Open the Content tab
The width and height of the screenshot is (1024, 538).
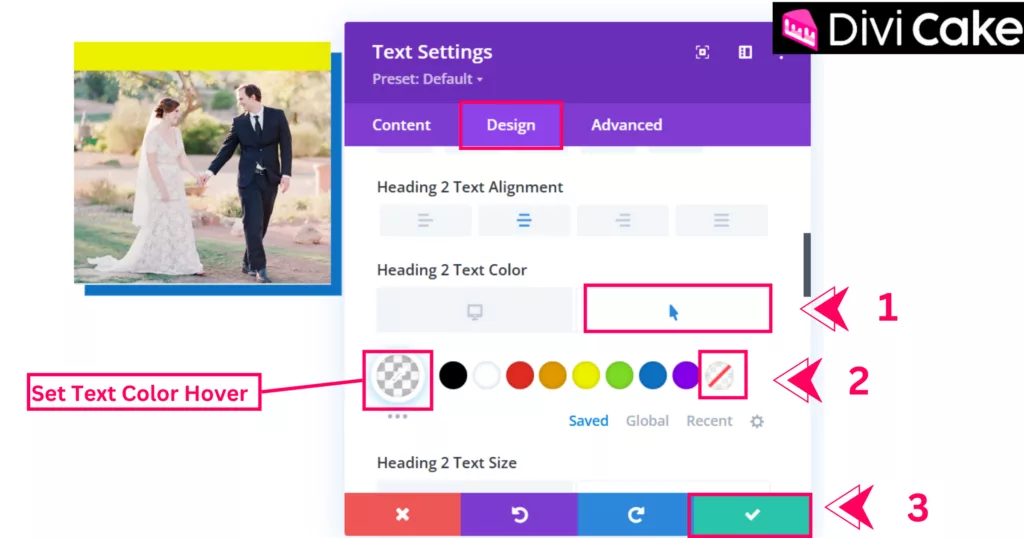point(401,125)
